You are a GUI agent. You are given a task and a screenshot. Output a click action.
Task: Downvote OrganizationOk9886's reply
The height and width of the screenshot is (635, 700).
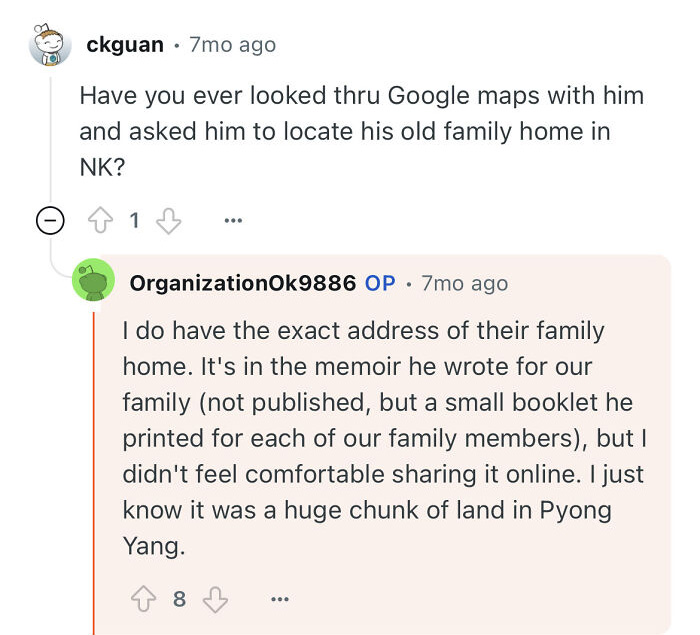(x=215, y=599)
